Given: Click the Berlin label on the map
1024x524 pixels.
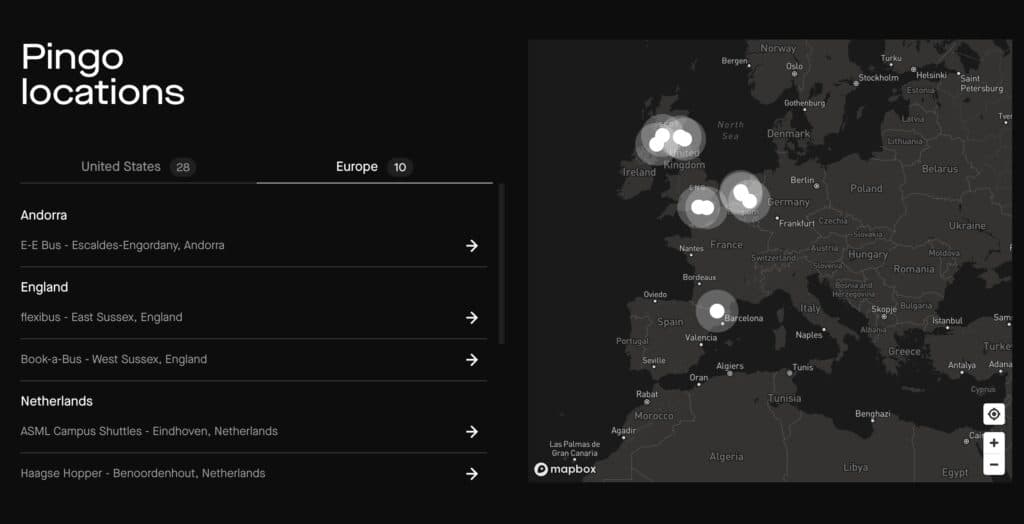Looking at the screenshot, I should [x=802, y=180].
